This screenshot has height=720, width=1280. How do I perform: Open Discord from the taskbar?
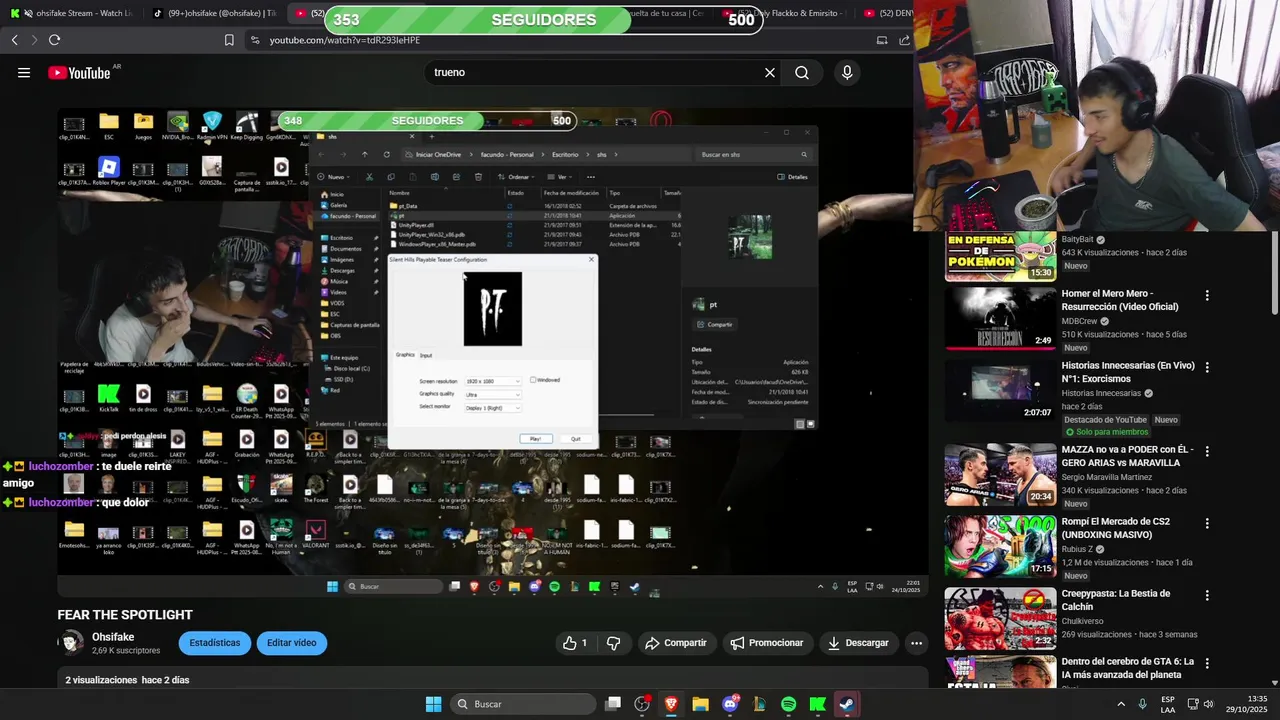click(730, 704)
